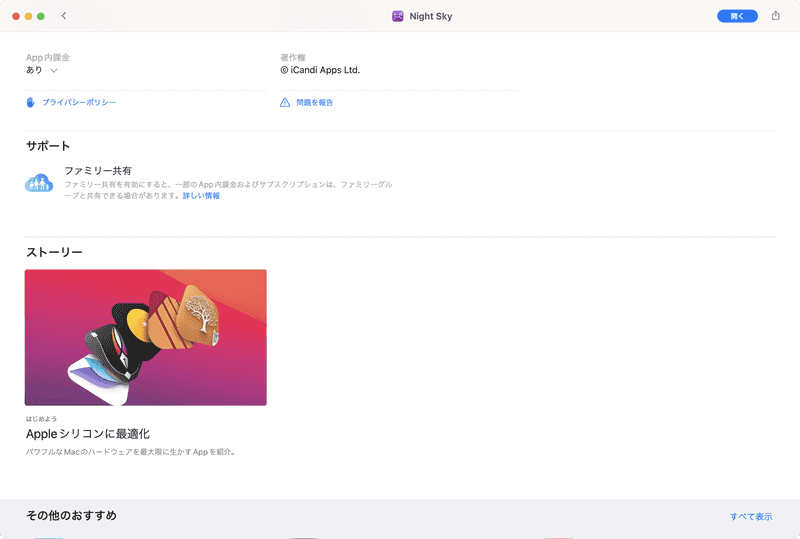Open the 問題を報告 link
The width and height of the screenshot is (800, 539).
tap(315, 103)
